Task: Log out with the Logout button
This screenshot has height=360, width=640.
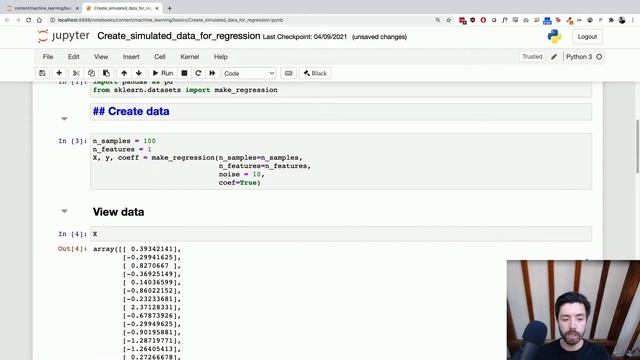Action: pos(587,37)
